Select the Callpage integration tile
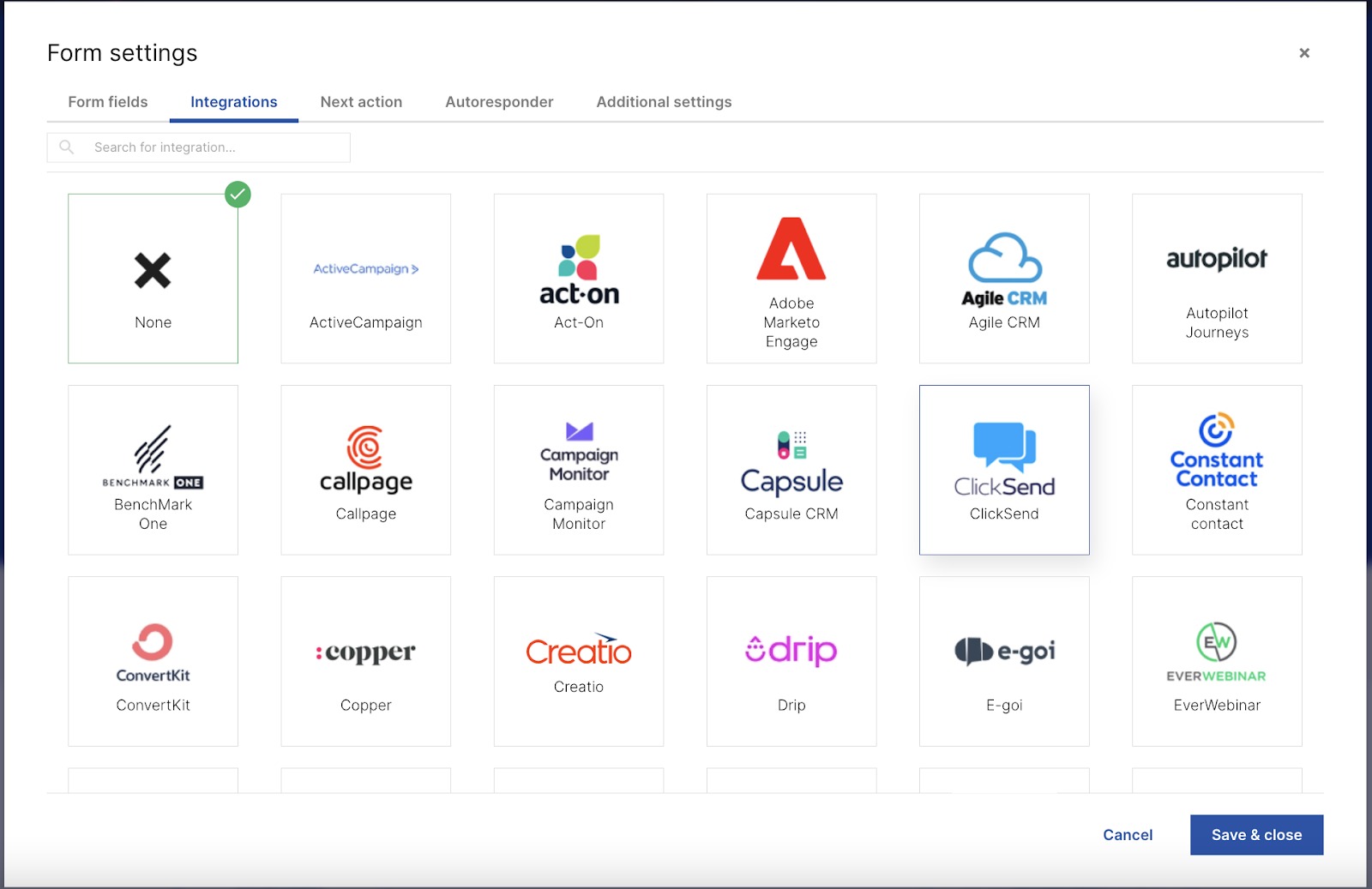Screen dimensions: 1372x889 365,470
